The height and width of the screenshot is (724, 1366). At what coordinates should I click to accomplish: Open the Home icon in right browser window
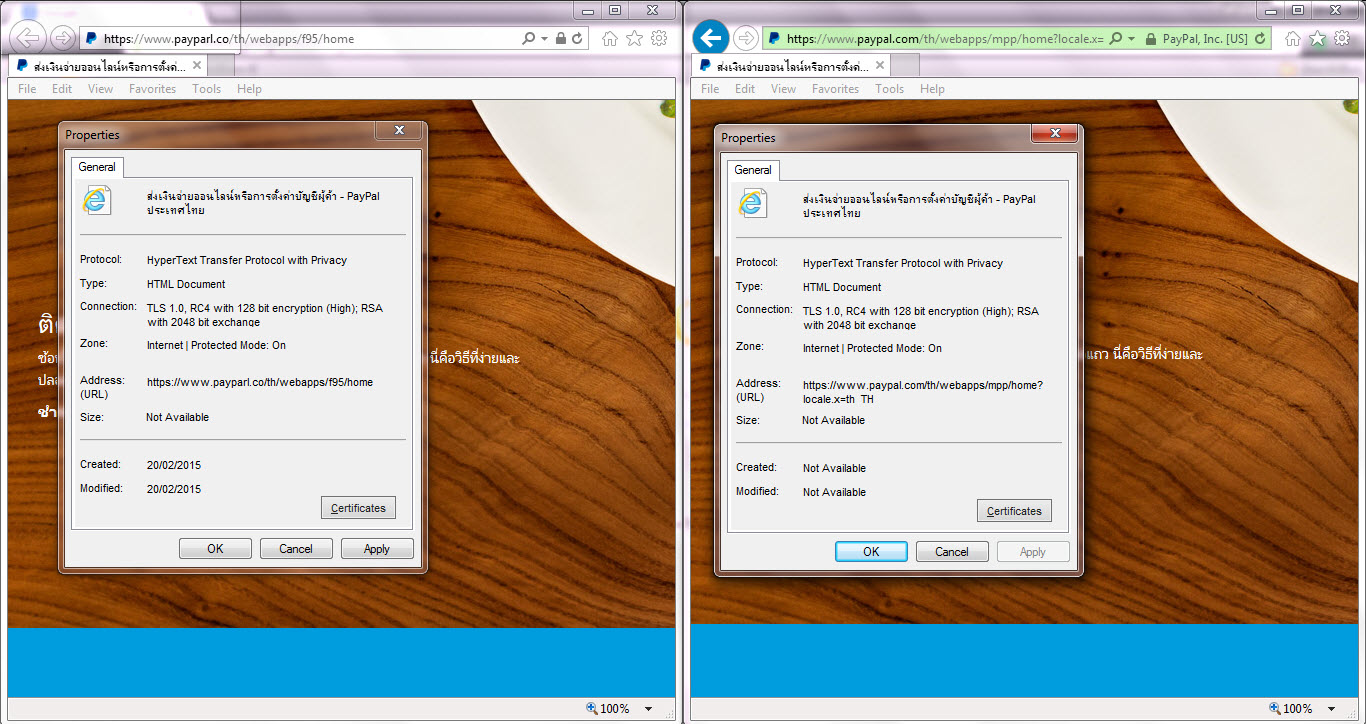click(x=1293, y=39)
